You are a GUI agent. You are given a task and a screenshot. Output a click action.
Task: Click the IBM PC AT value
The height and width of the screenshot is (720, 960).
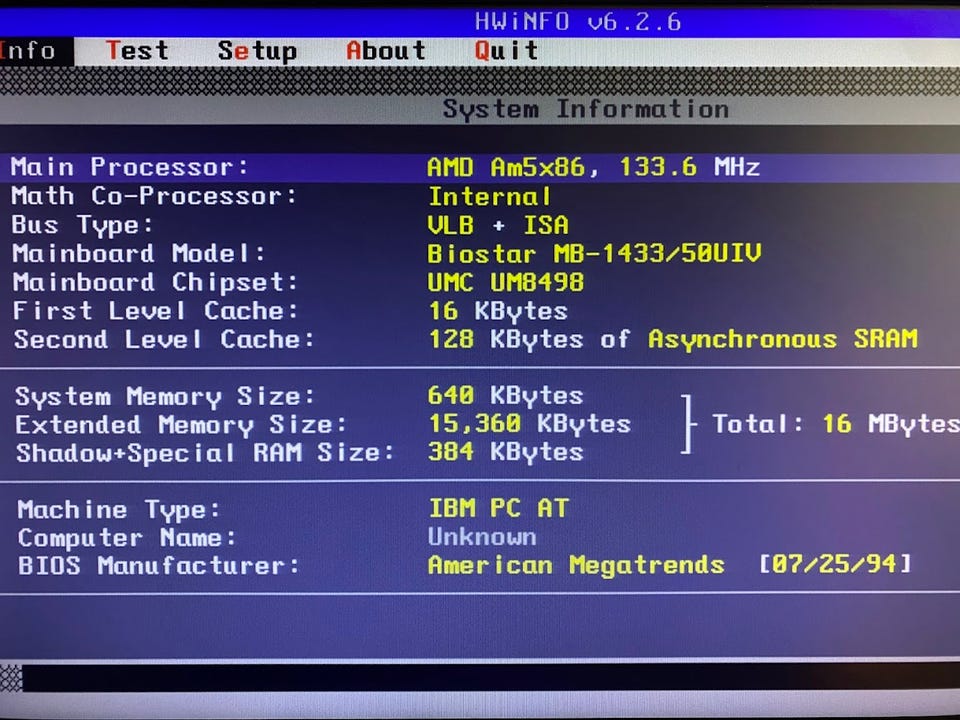click(x=499, y=508)
